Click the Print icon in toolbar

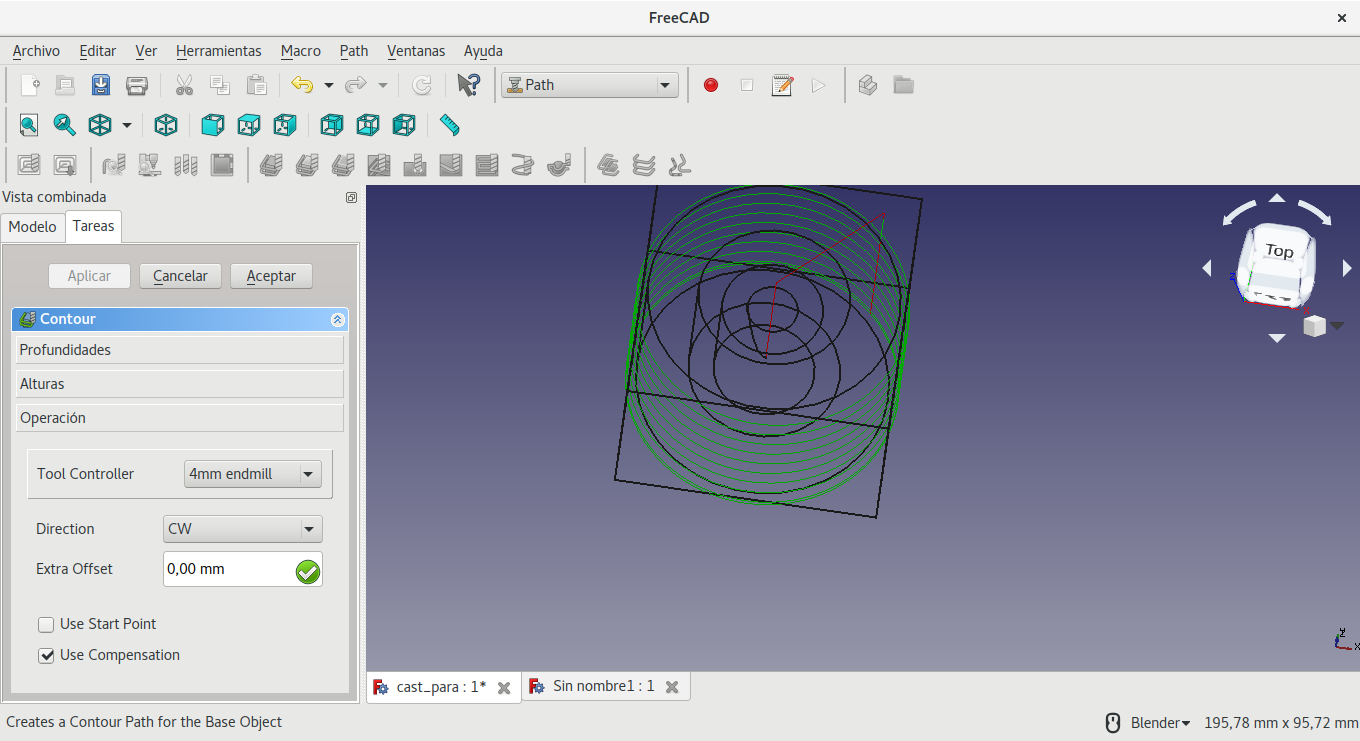[137, 85]
